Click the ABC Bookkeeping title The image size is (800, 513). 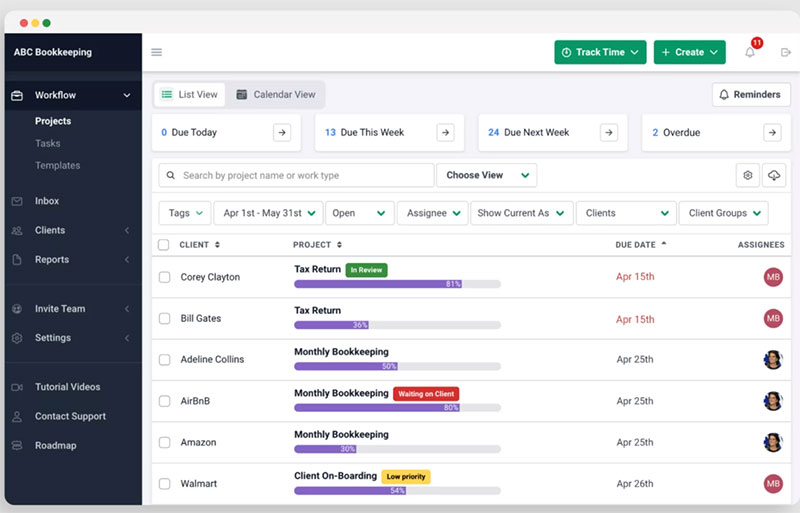click(53, 52)
